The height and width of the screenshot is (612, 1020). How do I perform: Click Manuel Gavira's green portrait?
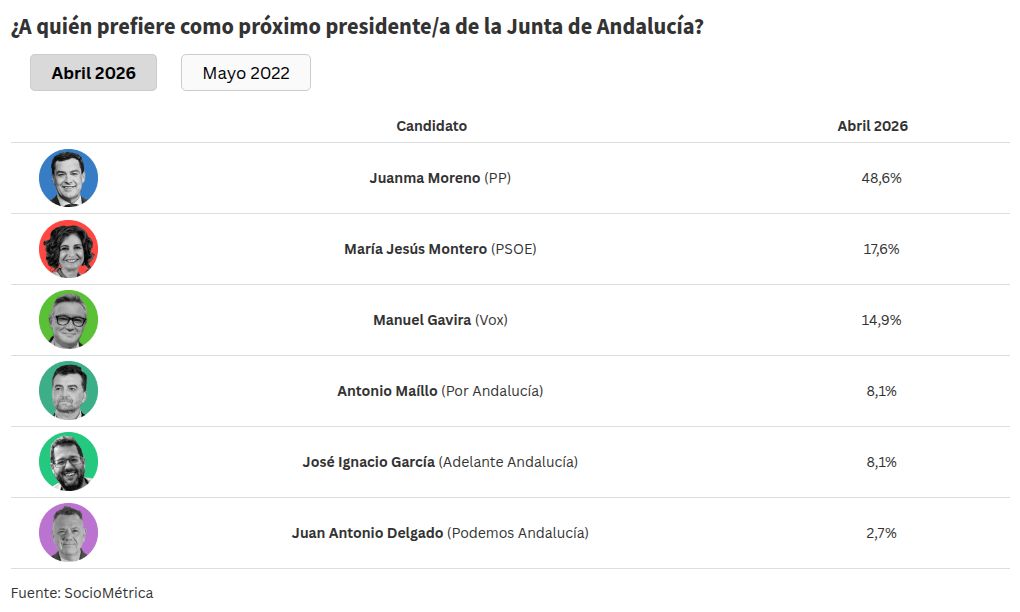pyautogui.click(x=68, y=320)
